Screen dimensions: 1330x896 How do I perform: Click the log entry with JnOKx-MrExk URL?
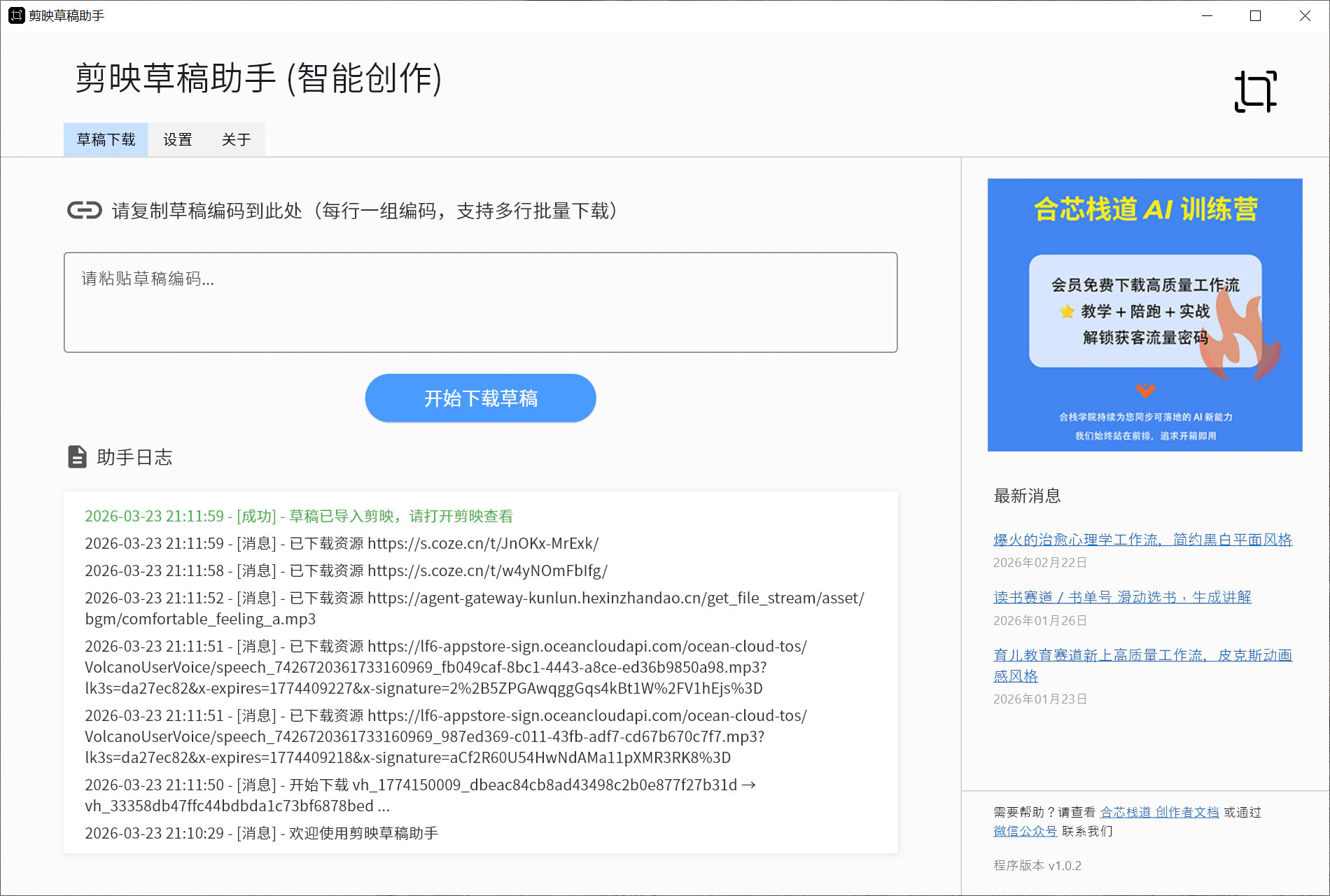pyautogui.click(x=342, y=543)
